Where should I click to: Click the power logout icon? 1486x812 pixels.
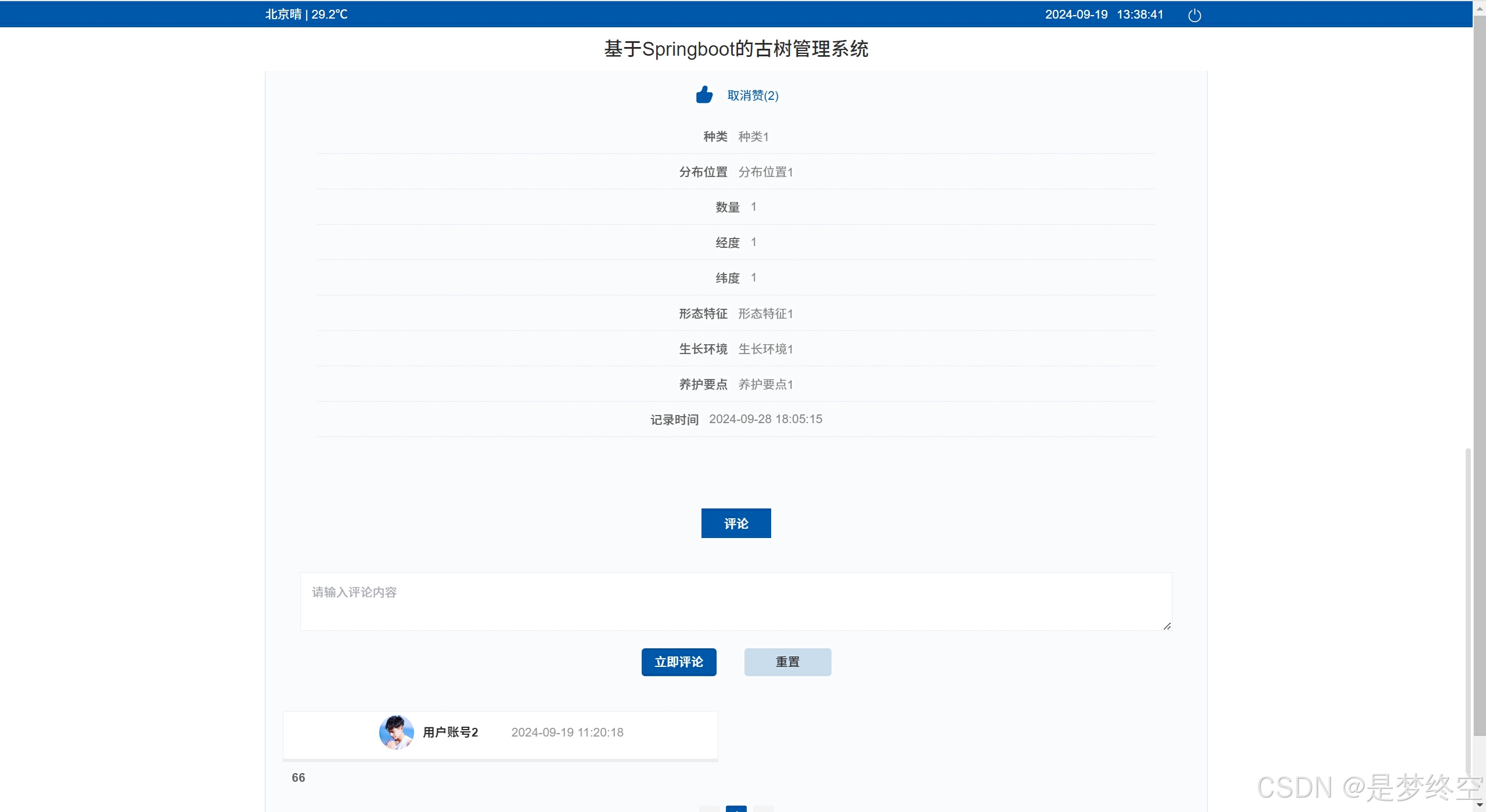pos(1194,15)
